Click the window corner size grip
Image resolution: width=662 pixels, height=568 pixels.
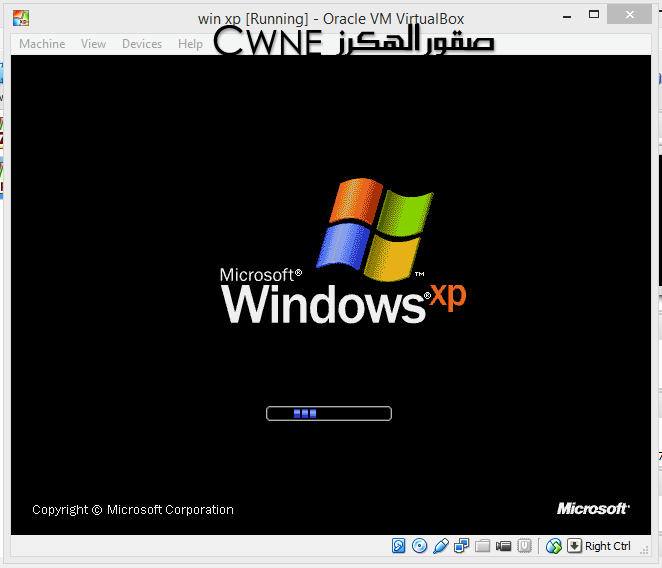click(644, 549)
